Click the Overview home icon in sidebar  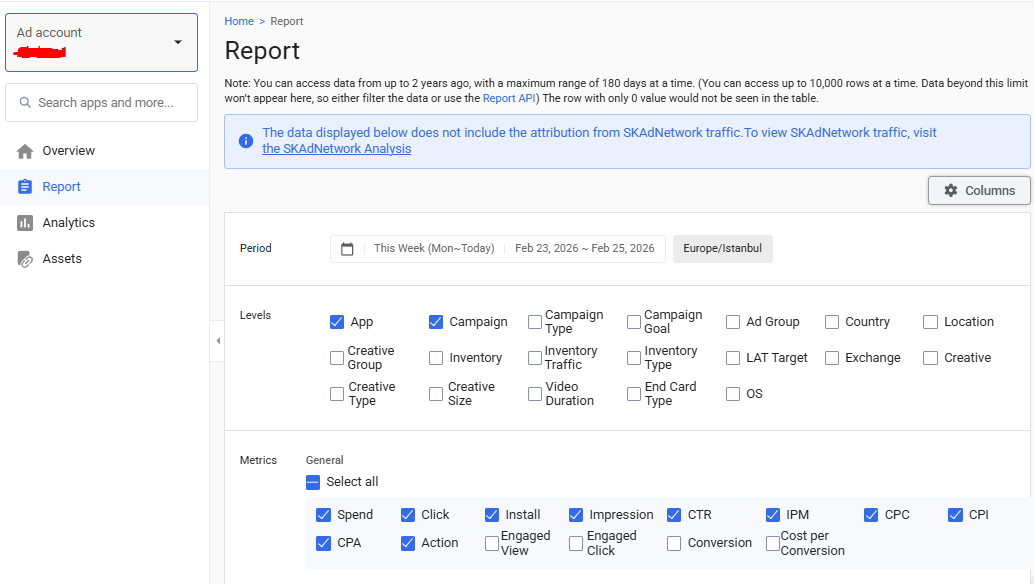point(25,151)
